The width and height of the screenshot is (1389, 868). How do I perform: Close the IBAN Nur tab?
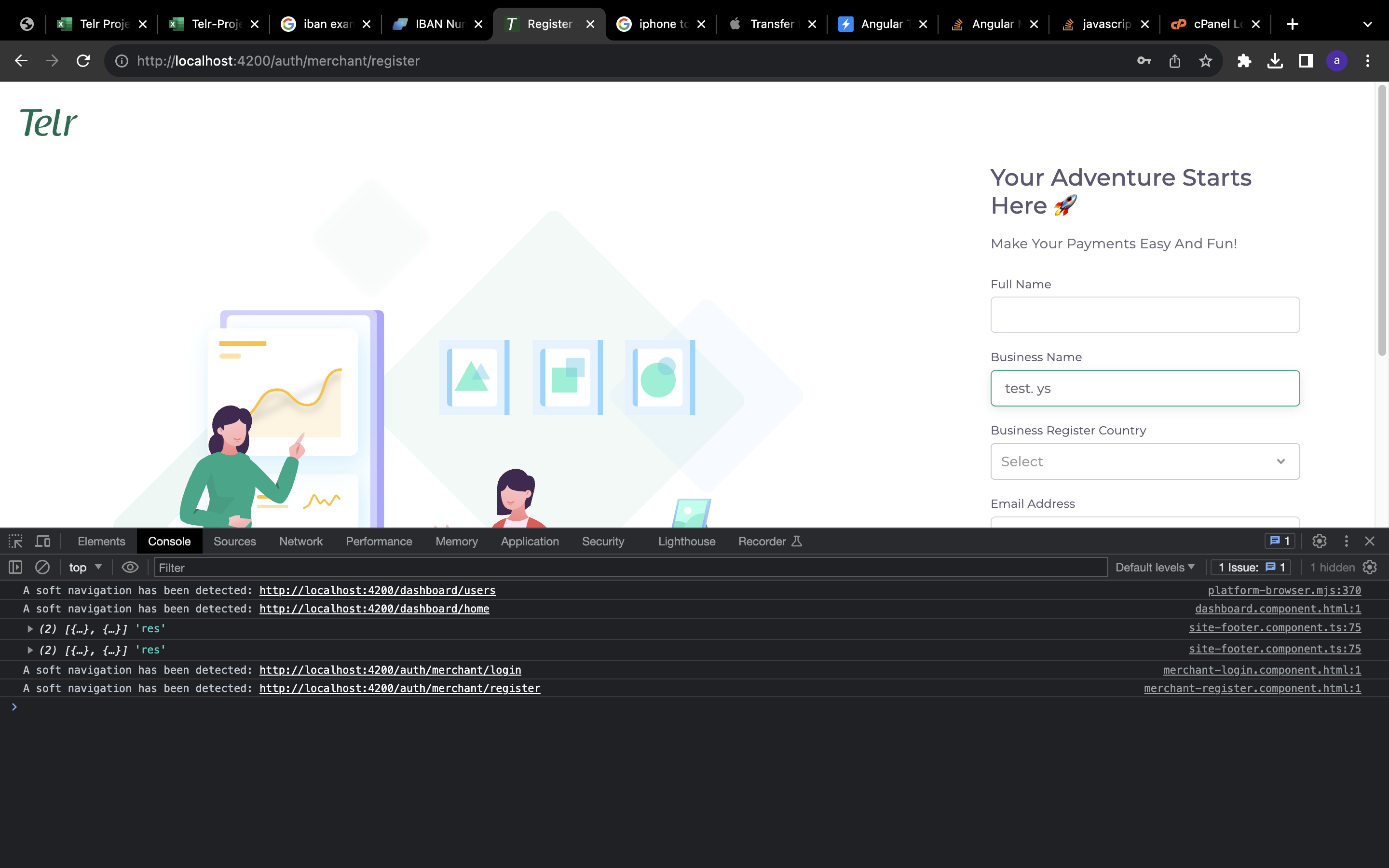[478, 24]
